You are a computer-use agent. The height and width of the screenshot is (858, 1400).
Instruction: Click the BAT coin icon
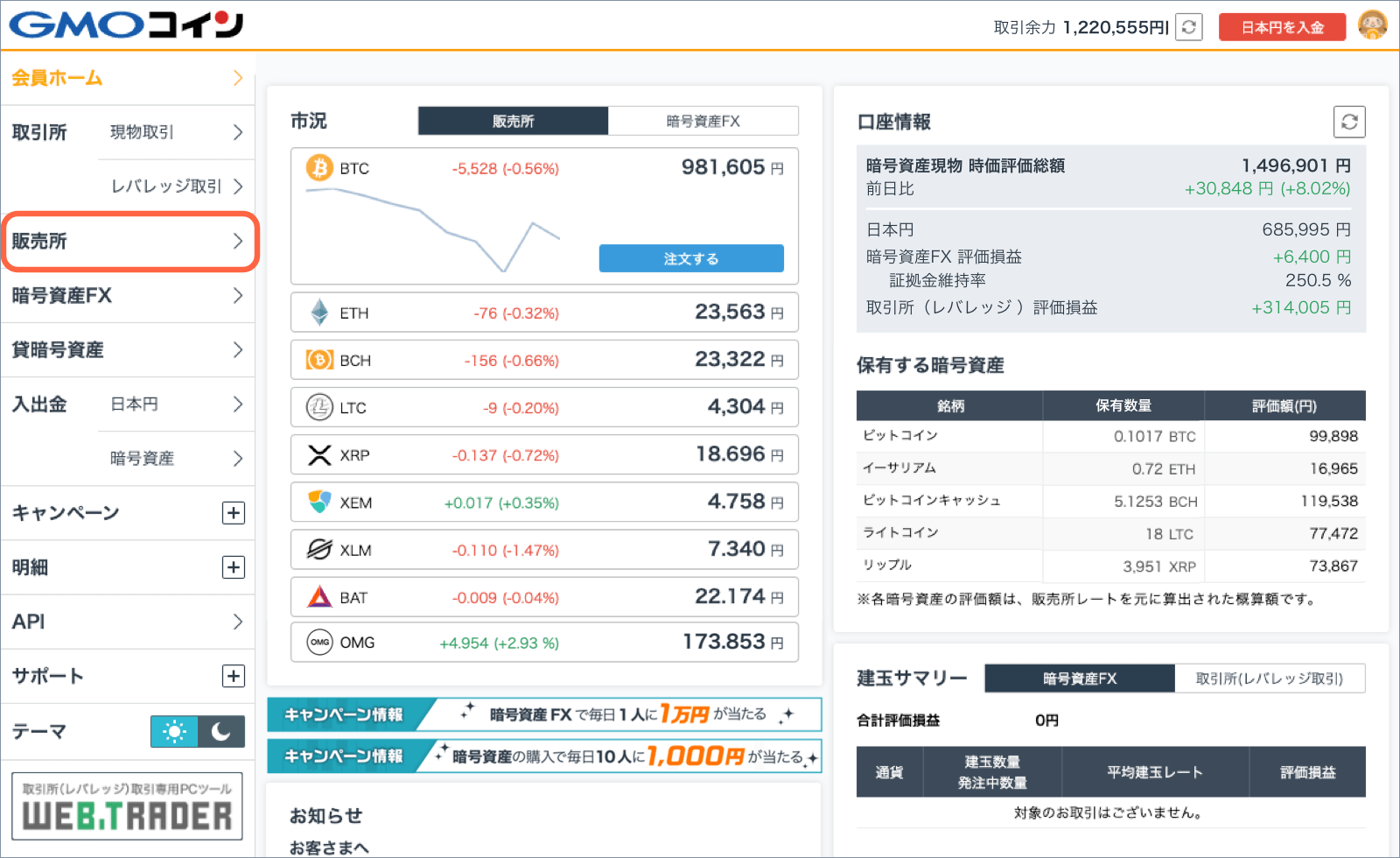319,596
